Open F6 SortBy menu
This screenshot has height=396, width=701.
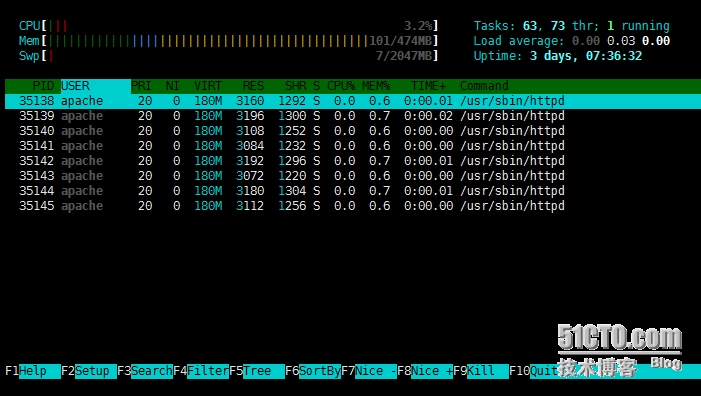313,371
